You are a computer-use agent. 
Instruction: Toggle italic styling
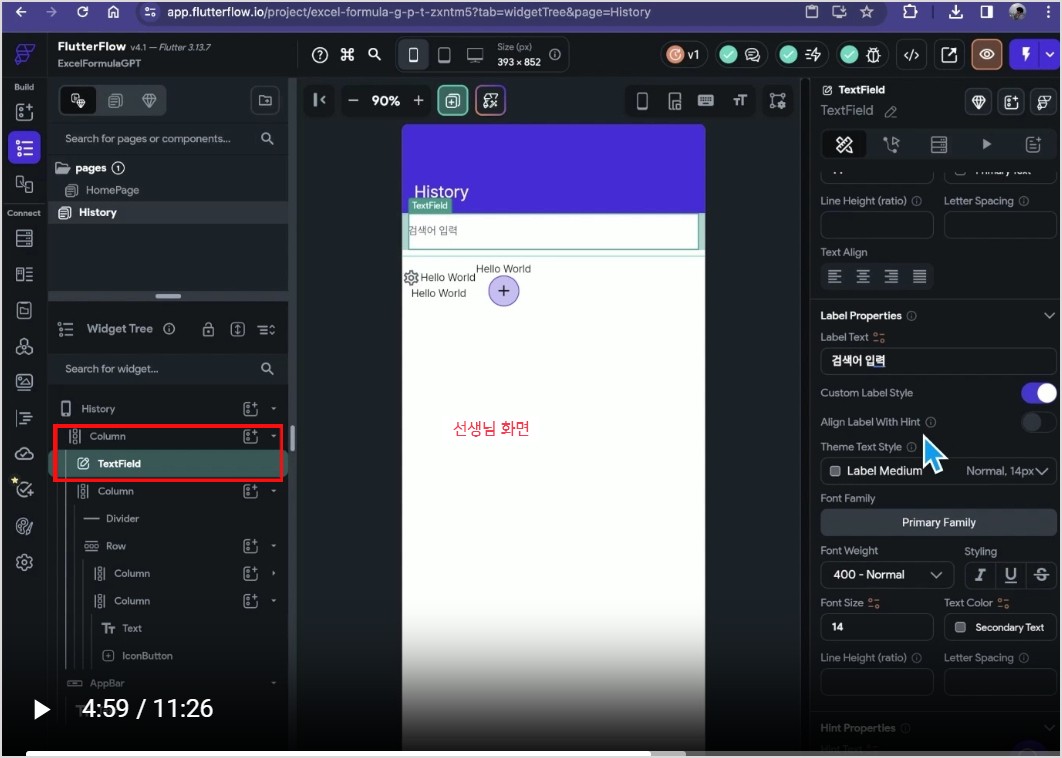click(x=979, y=575)
